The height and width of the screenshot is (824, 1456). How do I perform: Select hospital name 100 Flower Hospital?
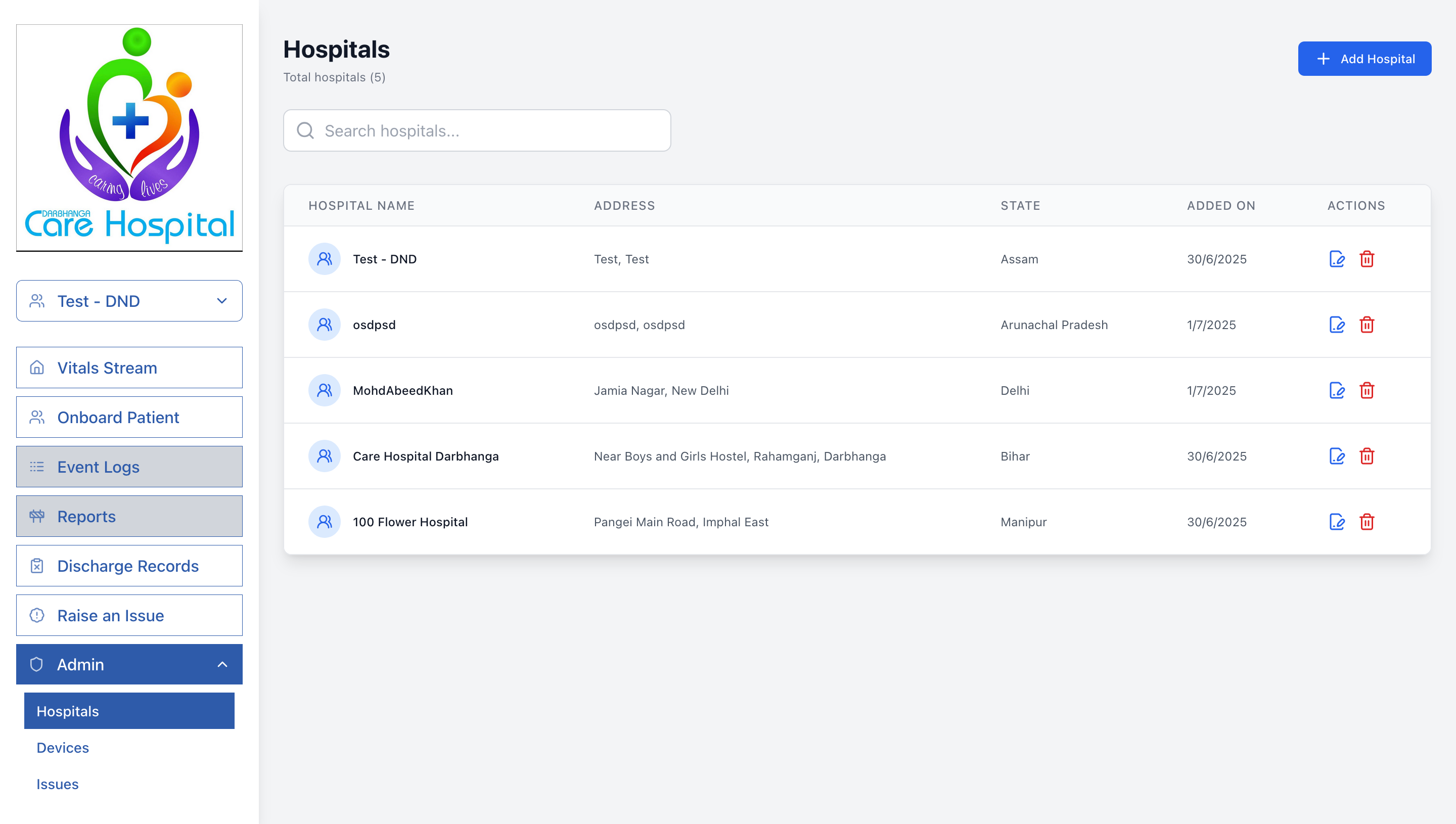[411, 522]
